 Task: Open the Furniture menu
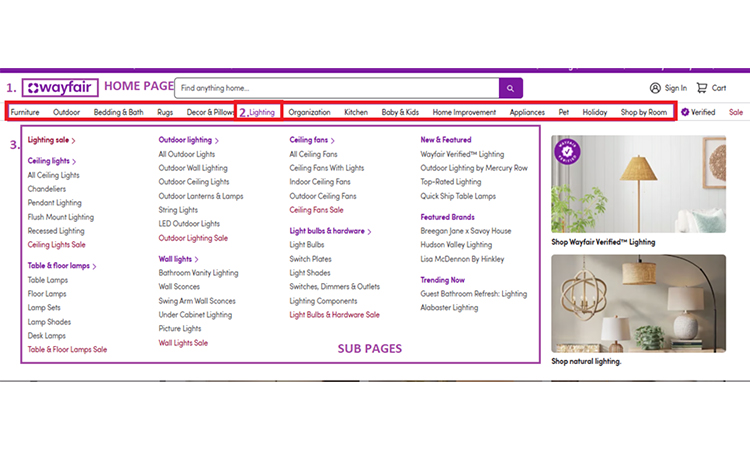point(25,112)
